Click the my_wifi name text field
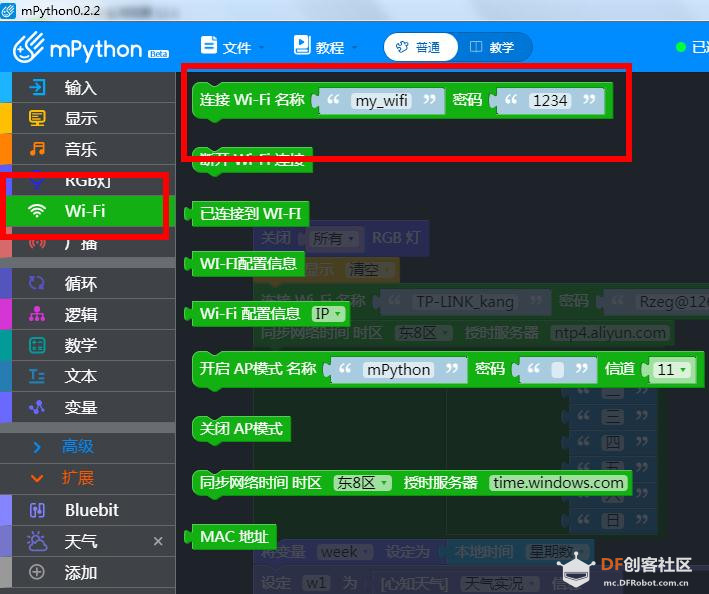Screen dimensions: 709x594 (382, 100)
